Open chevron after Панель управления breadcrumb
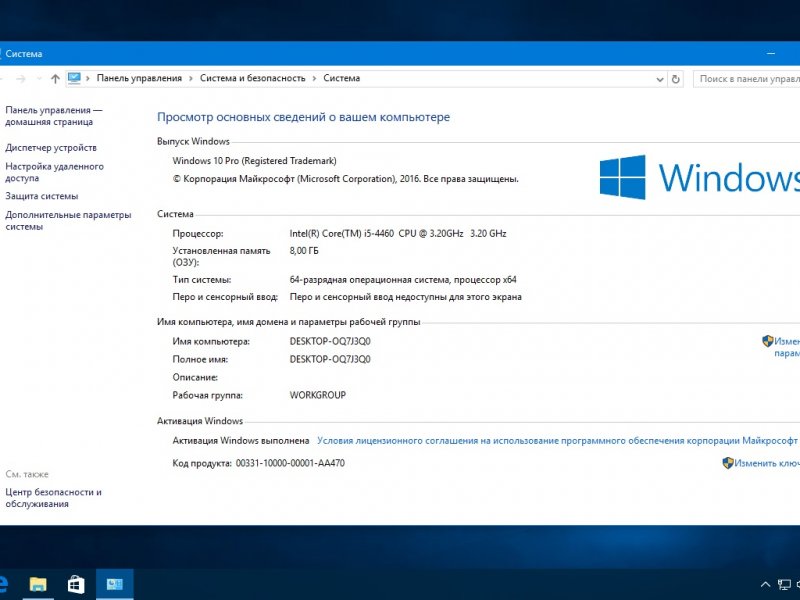 click(191, 78)
